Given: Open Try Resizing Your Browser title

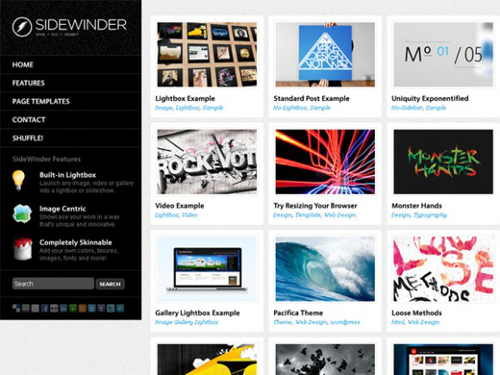Looking at the screenshot, I should [315, 206].
